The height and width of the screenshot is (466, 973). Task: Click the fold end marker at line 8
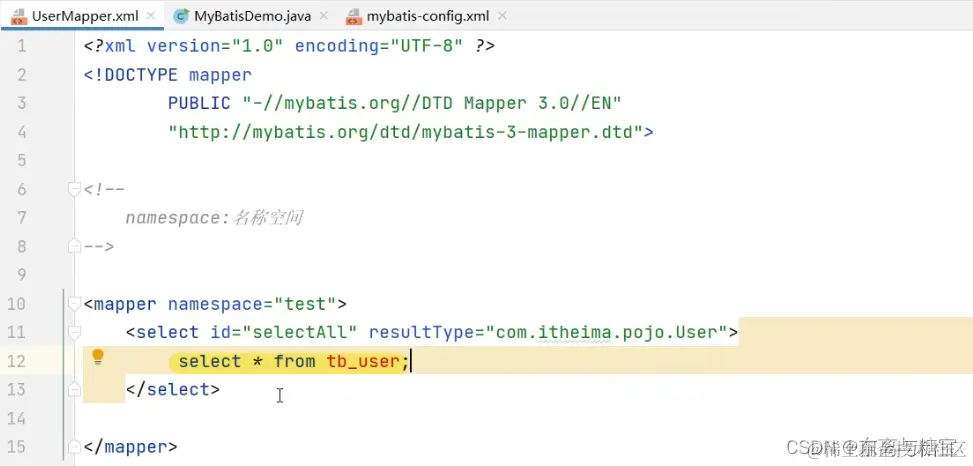(x=74, y=246)
